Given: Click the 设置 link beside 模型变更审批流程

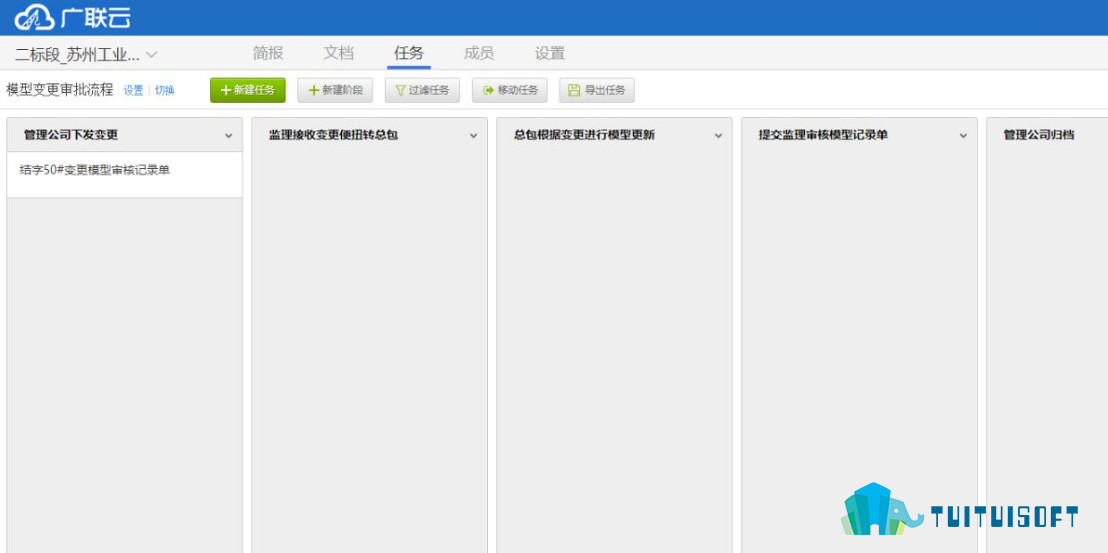Looking at the screenshot, I should (134, 90).
